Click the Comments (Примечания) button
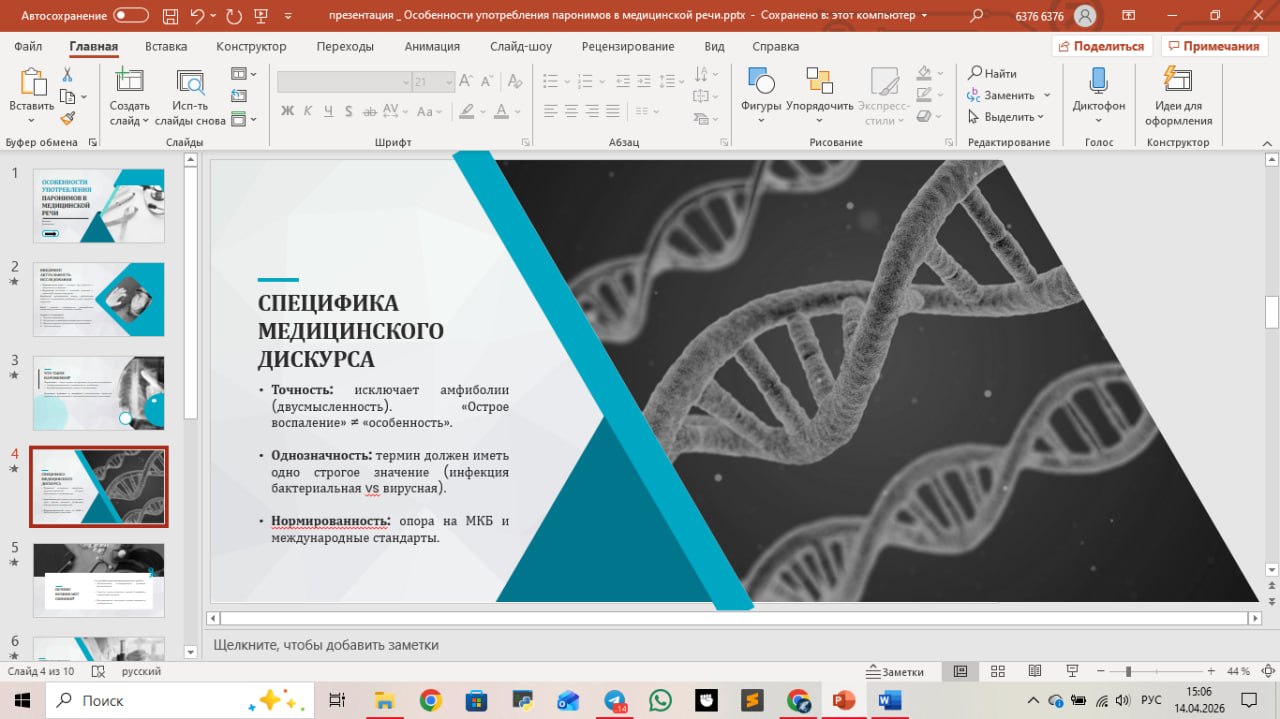Image resolution: width=1280 pixels, height=719 pixels. tap(1214, 46)
